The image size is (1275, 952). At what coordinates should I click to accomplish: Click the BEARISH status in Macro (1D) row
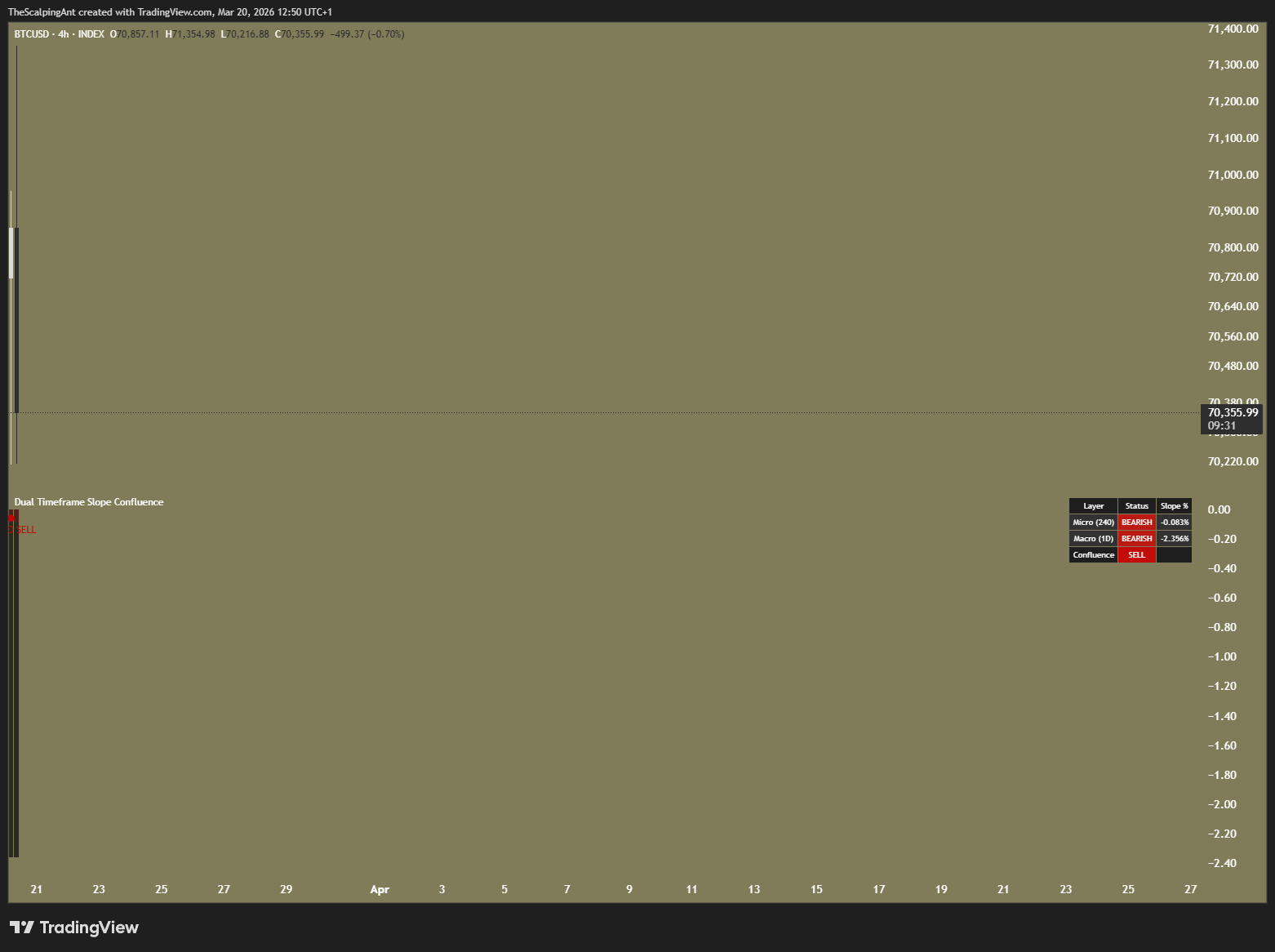(x=1137, y=539)
